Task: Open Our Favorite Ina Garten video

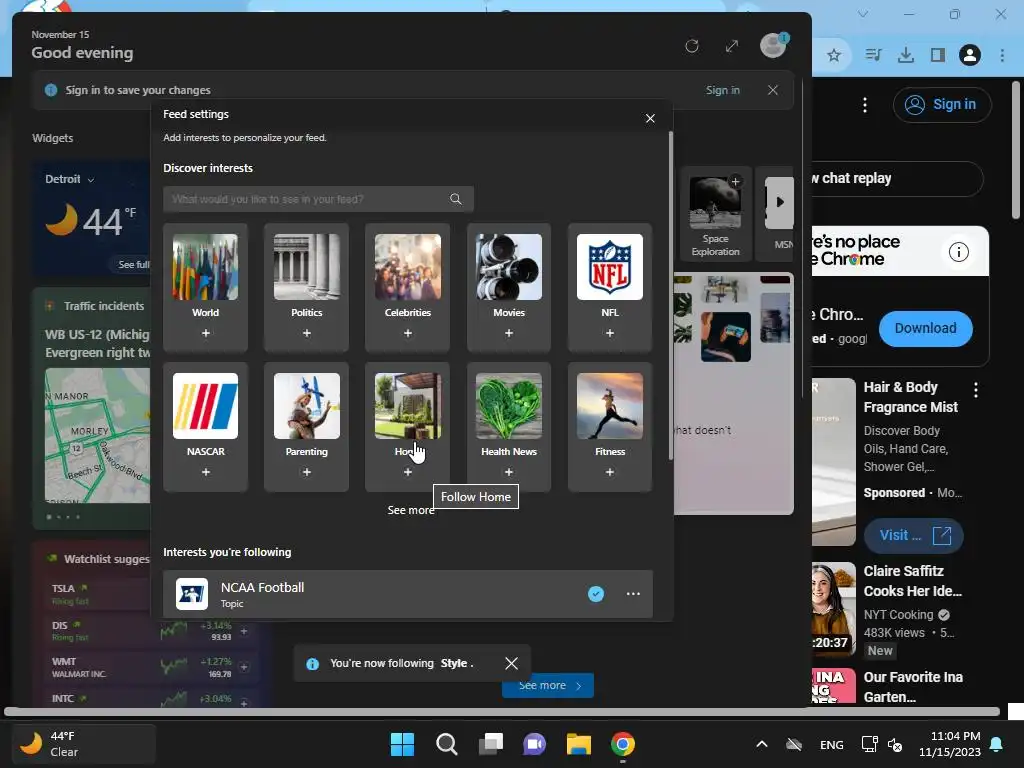Action: coord(912,687)
